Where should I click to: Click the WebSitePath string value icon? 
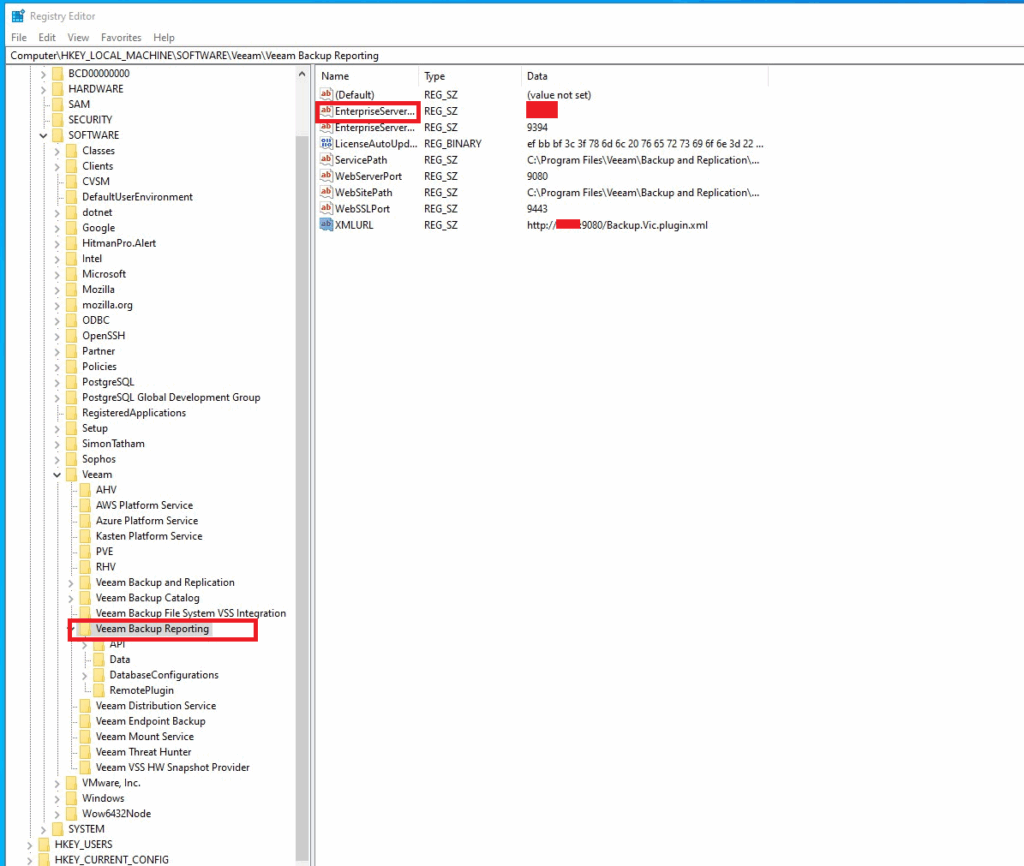pos(327,192)
